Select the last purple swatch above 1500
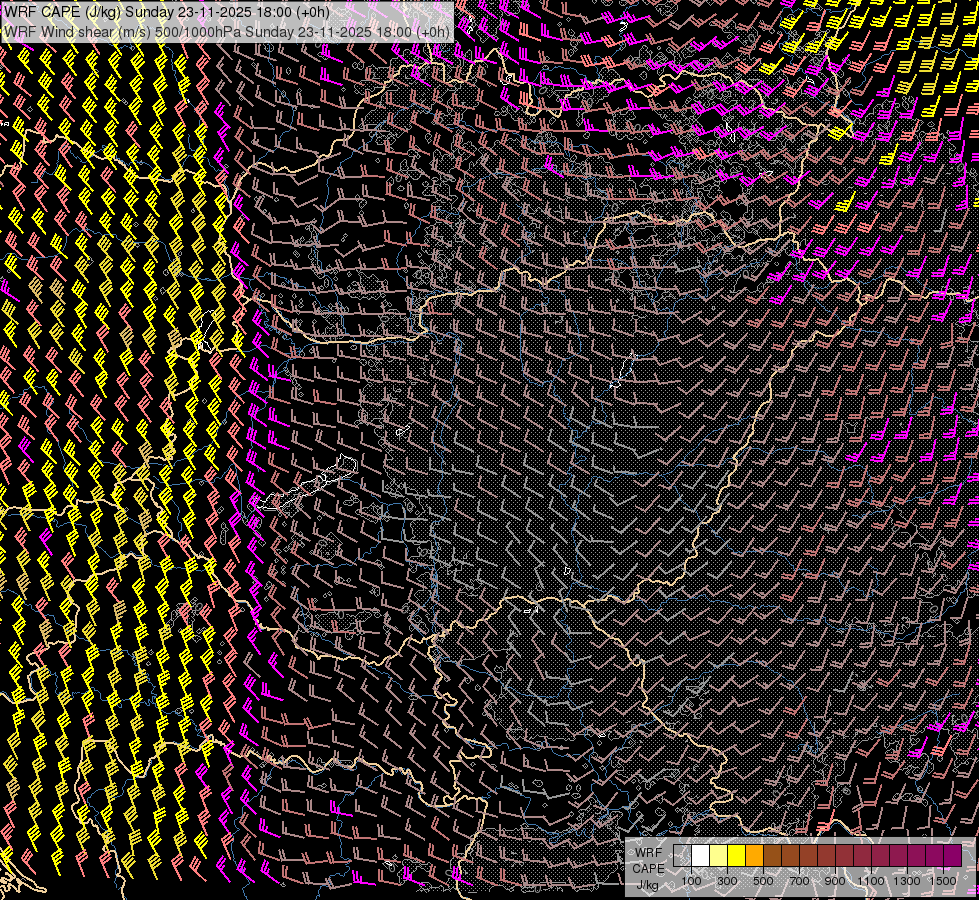This screenshot has width=979, height=900. [952, 856]
